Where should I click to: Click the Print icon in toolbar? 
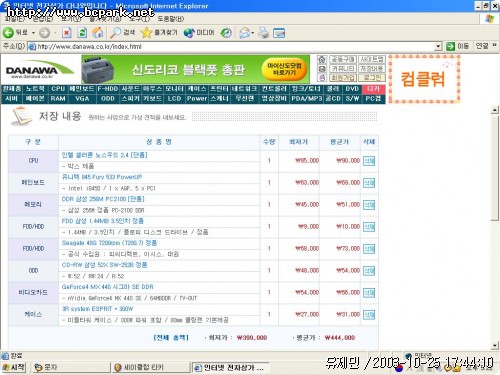point(263,33)
